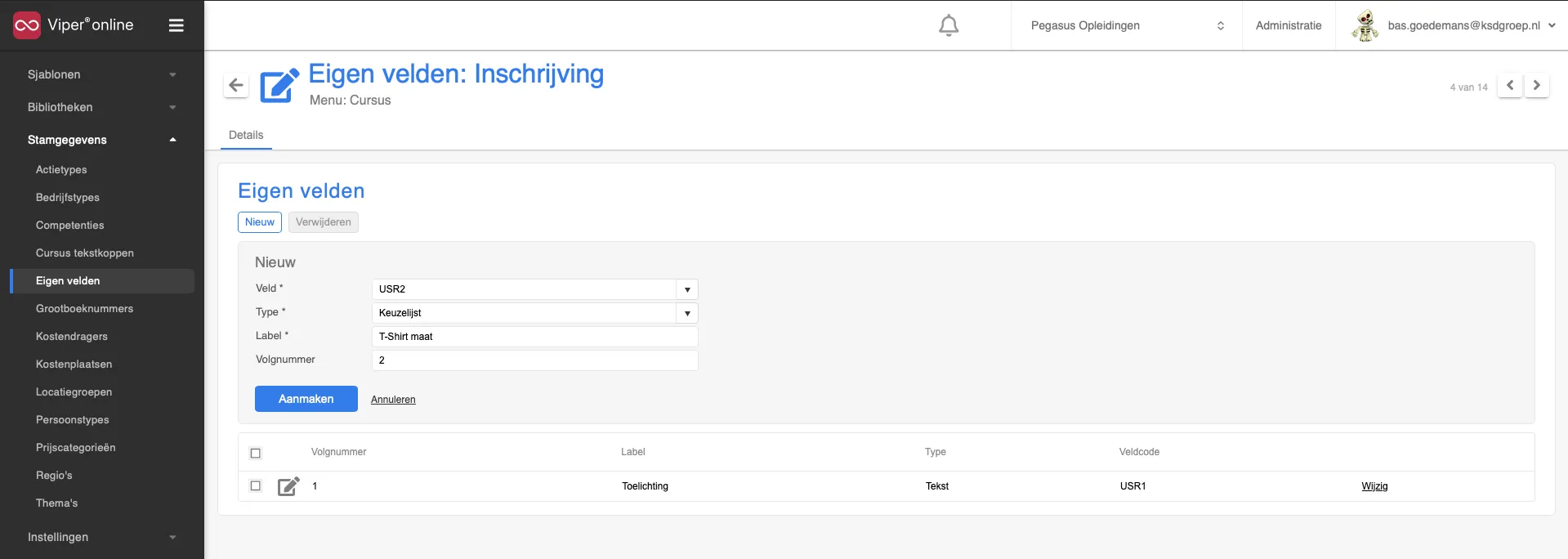The width and height of the screenshot is (1568, 559).
Task: Expand the Bibliotheken sidebar section
Action: (102, 107)
